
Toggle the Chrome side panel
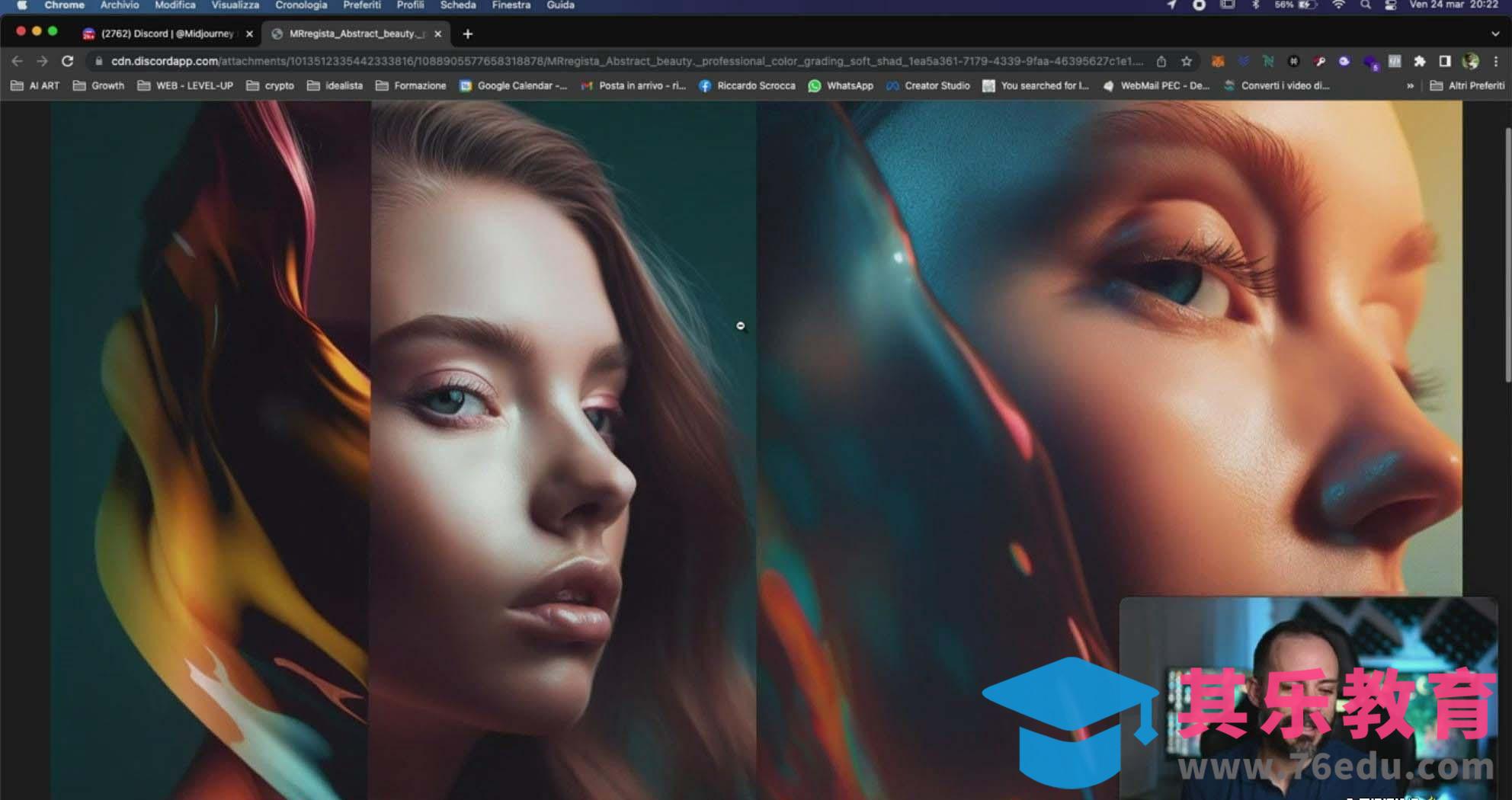(x=1444, y=61)
